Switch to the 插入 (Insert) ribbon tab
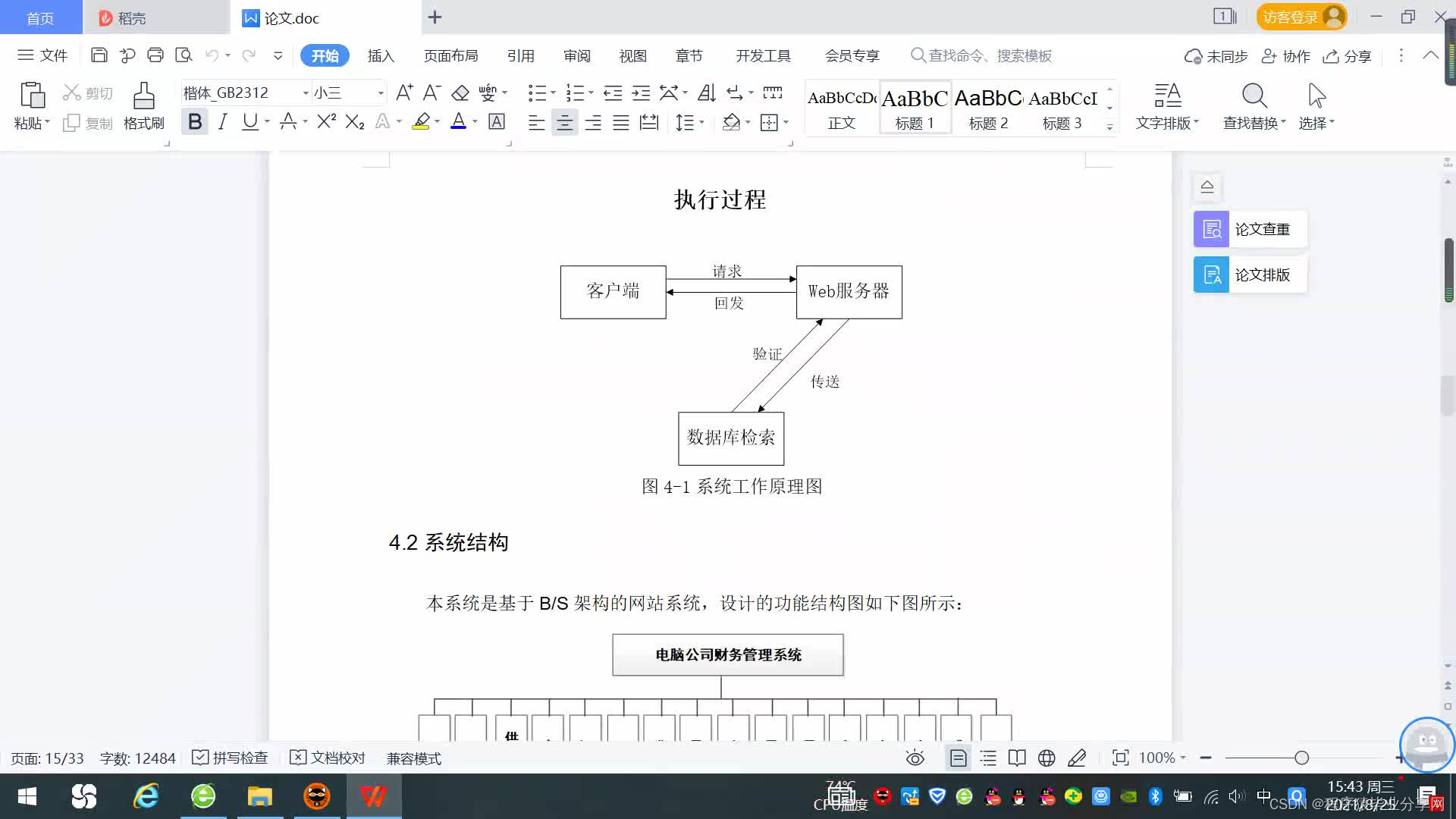The width and height of the screenshot is (1456, 819). (x=381, y=55)
